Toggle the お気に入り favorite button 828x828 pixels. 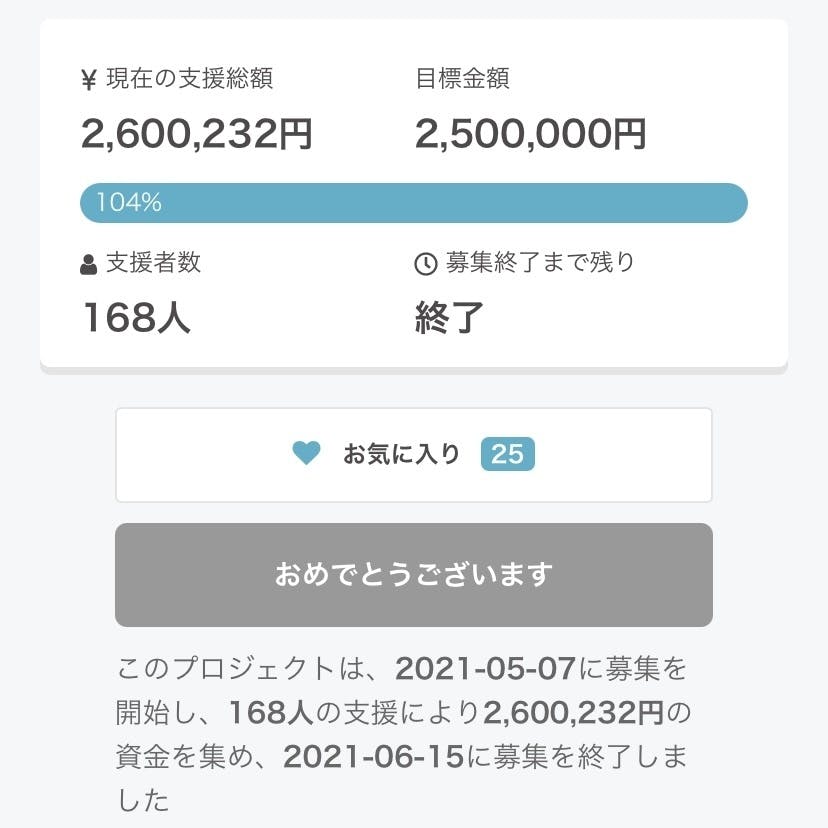413,455
